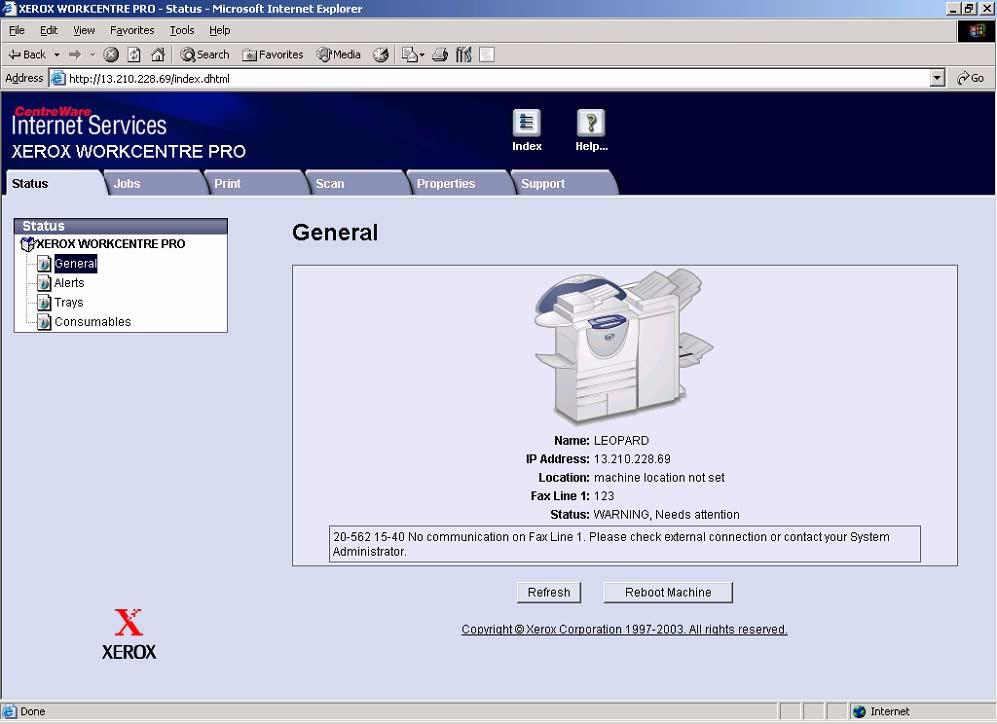The width and height of the screenshot is (997, 724).
Task: Select Consumables in the Status tree
Action: point(93,322)
